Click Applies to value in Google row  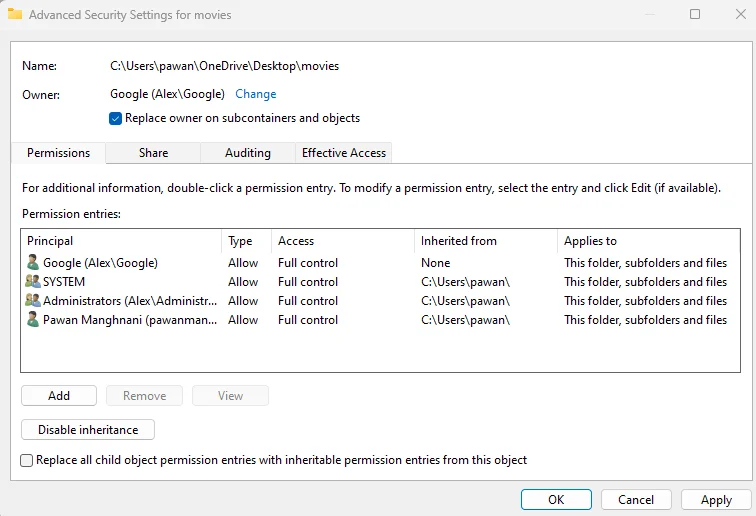(646, 263)
